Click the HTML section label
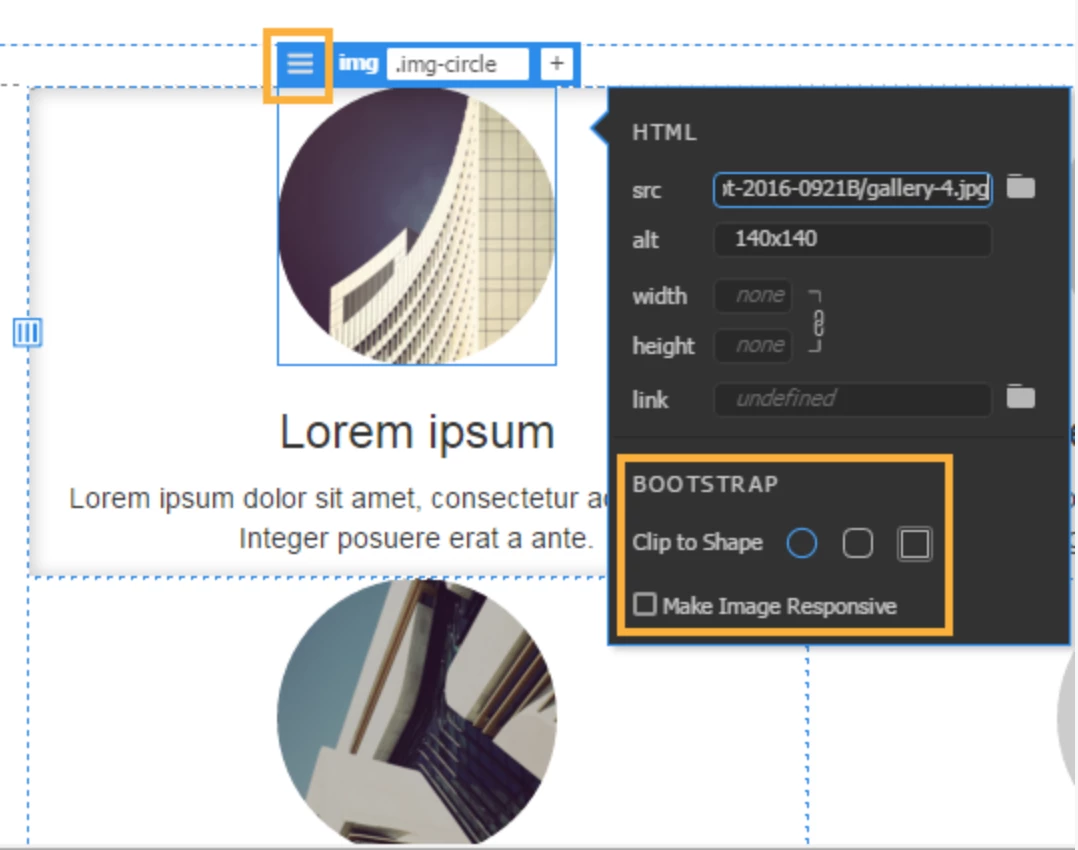1078x850 pixels. click(664, 132)
